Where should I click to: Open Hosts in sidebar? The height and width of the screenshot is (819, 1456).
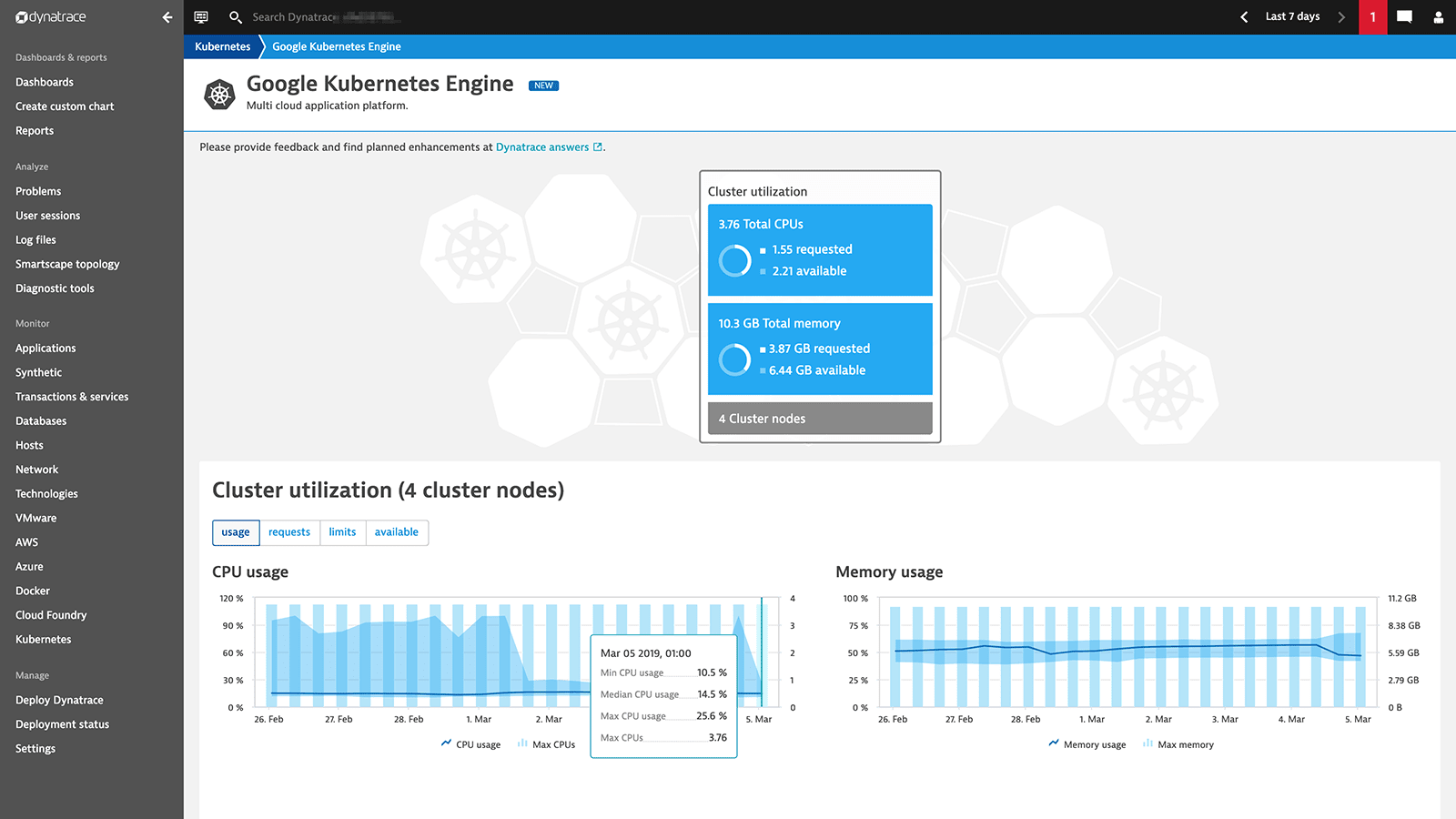tap(29, 445)
